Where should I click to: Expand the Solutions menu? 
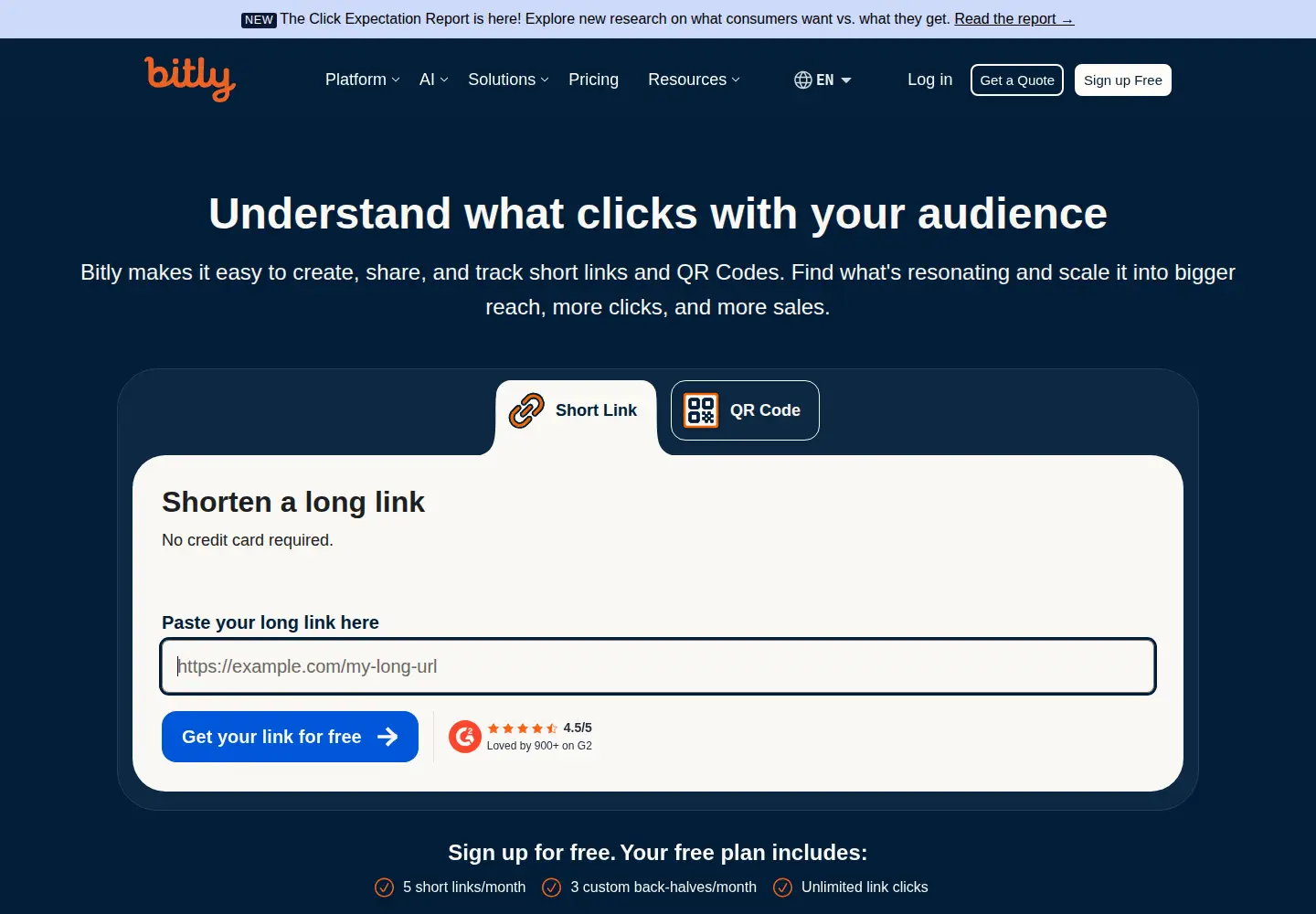pos(508,80)
